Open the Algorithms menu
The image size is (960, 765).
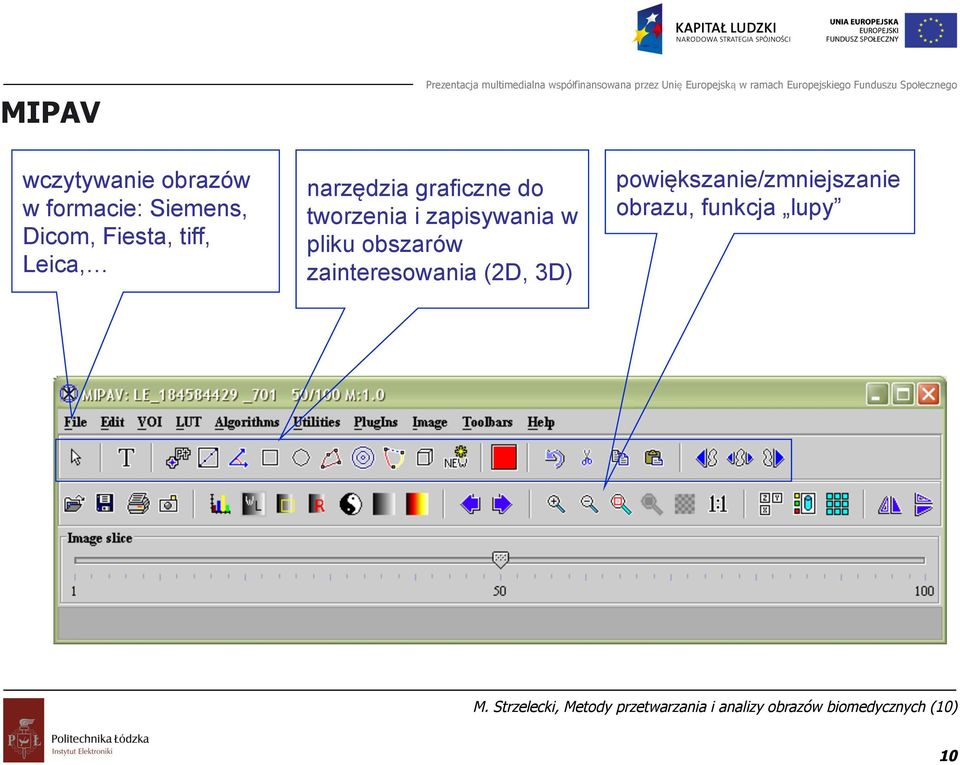[x=247, y=422]
